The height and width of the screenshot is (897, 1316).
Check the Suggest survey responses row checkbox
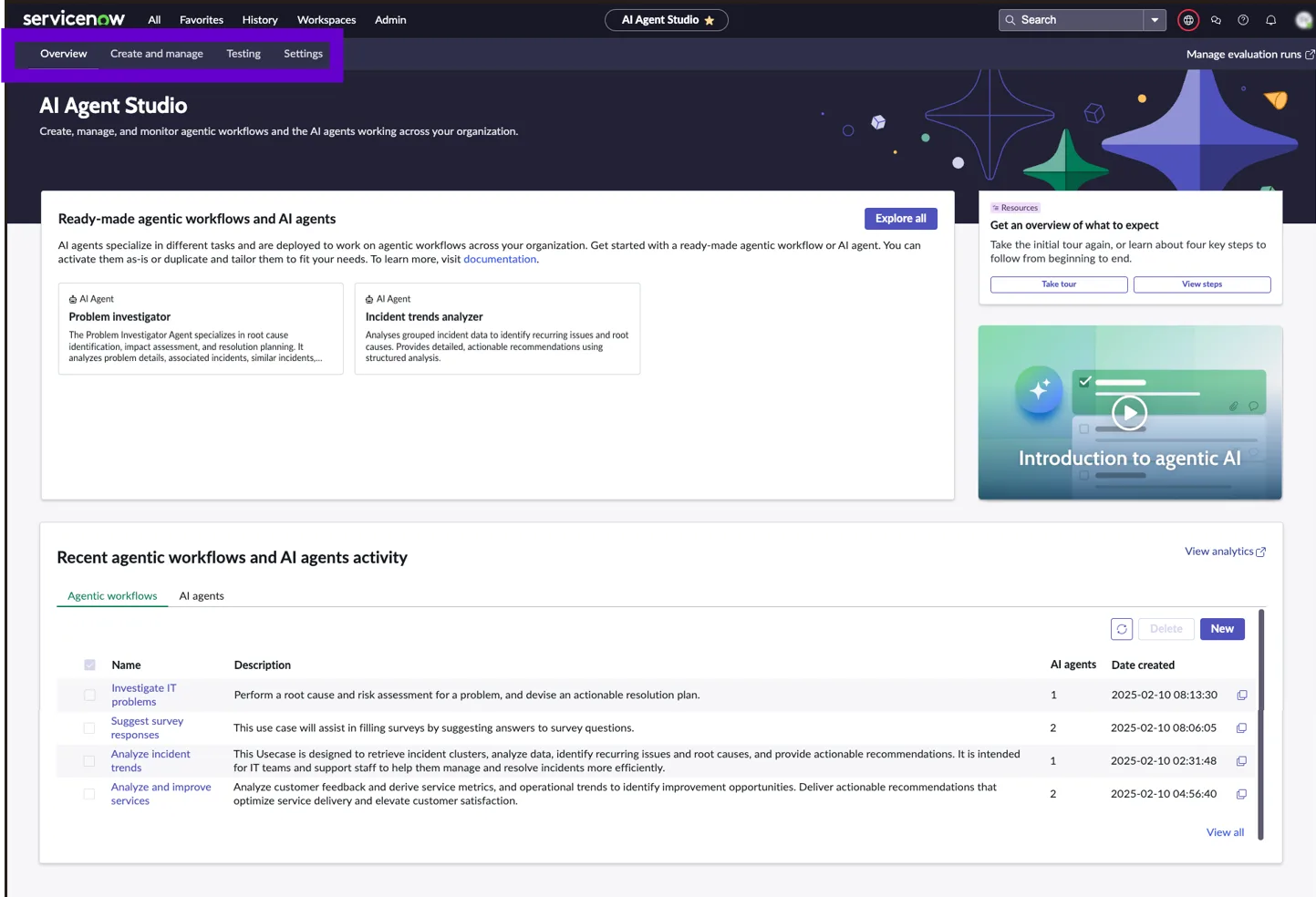pyautogui.click(x=89, y=728)
